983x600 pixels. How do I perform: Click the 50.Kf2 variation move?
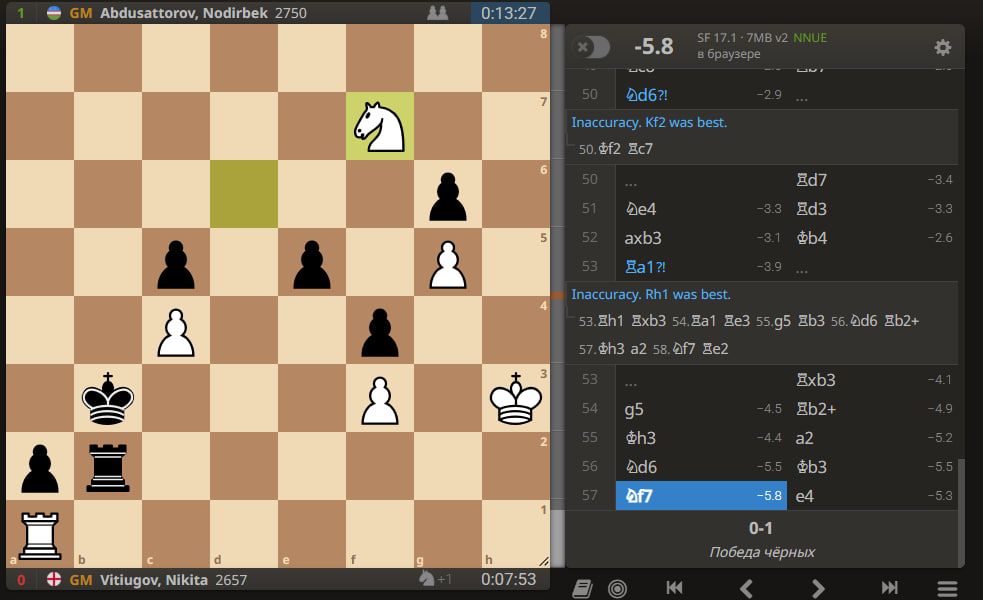click(600, 149)
